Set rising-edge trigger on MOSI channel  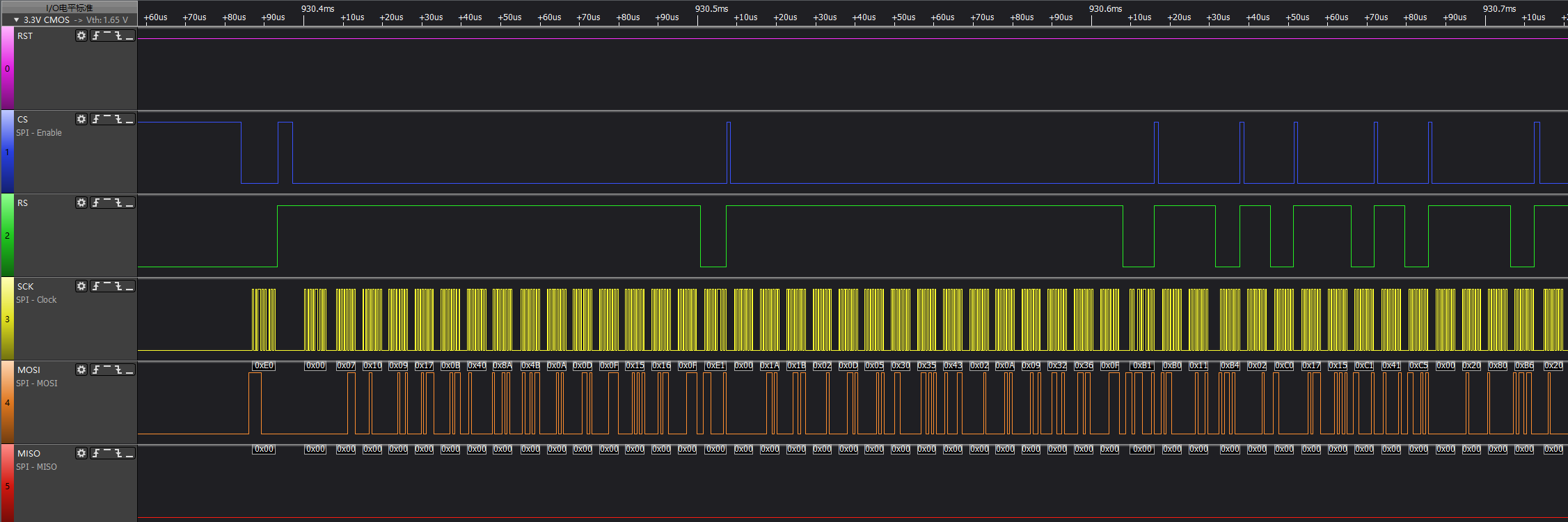pyautogui.click(x=96, y=370)
